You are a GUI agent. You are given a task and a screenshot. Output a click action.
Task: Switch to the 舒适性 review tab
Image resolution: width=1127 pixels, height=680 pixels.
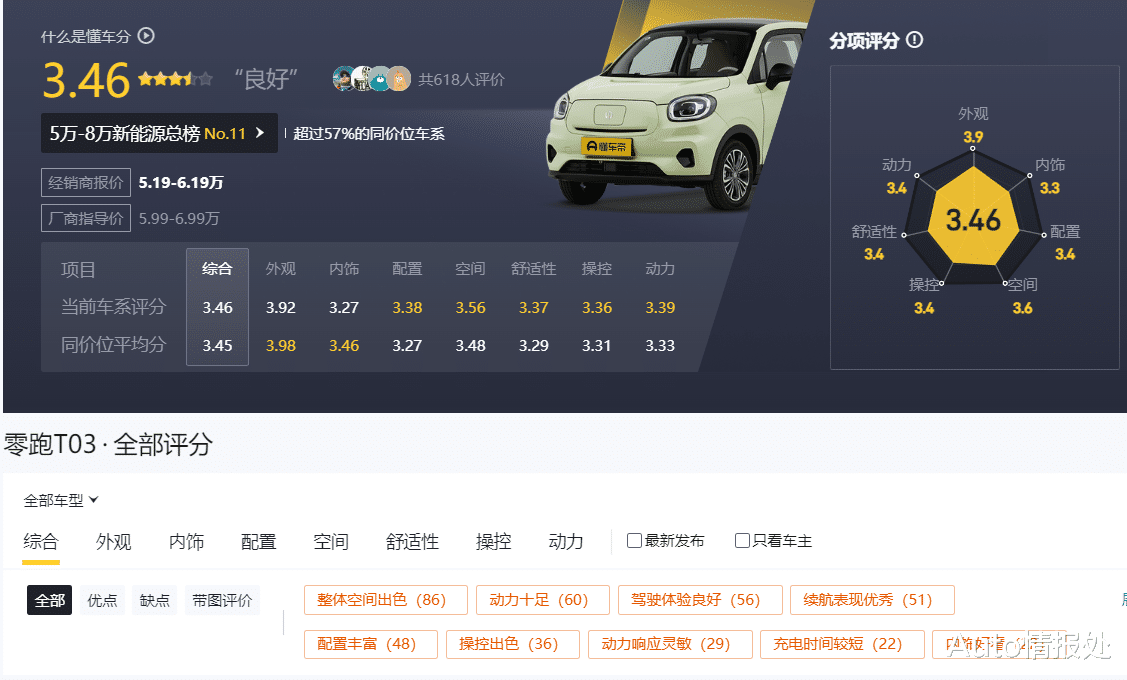click(413, 541)
